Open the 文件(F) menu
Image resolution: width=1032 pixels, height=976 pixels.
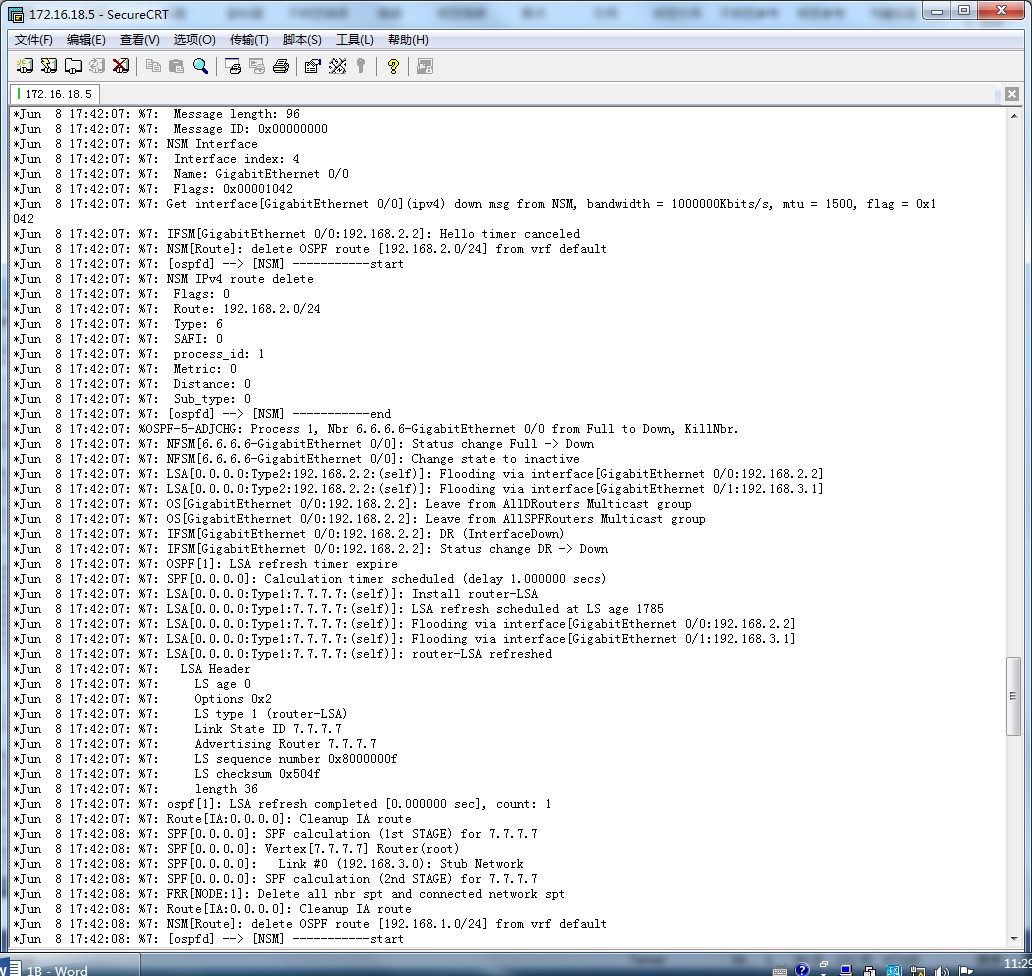click(34, 40)
